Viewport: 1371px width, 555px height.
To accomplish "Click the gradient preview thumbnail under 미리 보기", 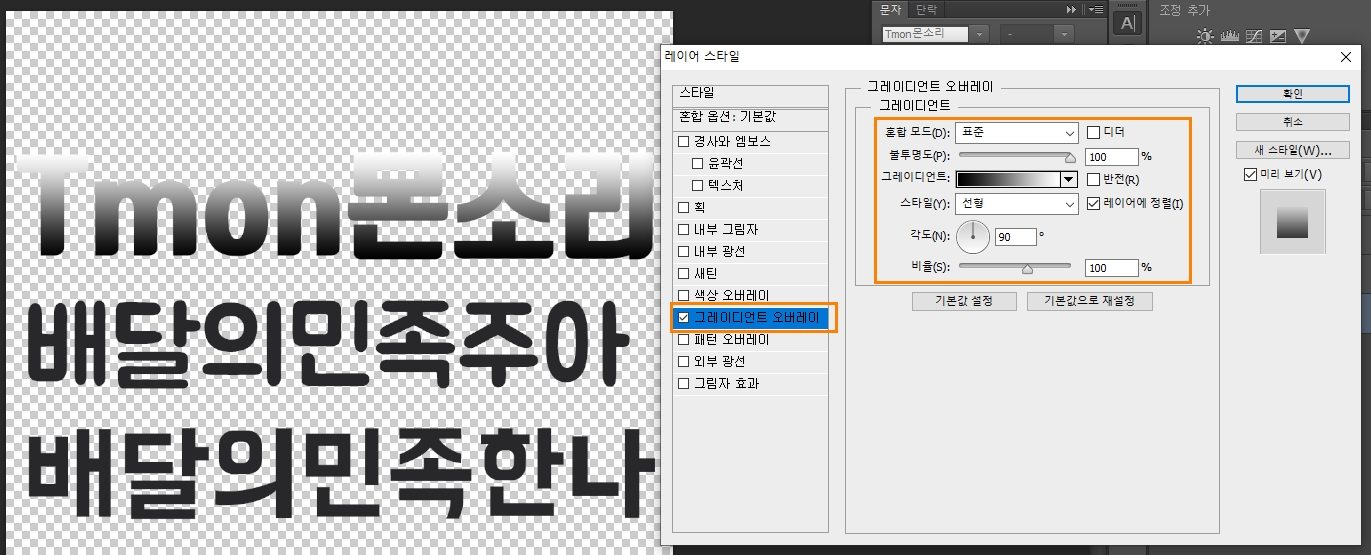I will pyautogui.click(x=1293, y=222).
